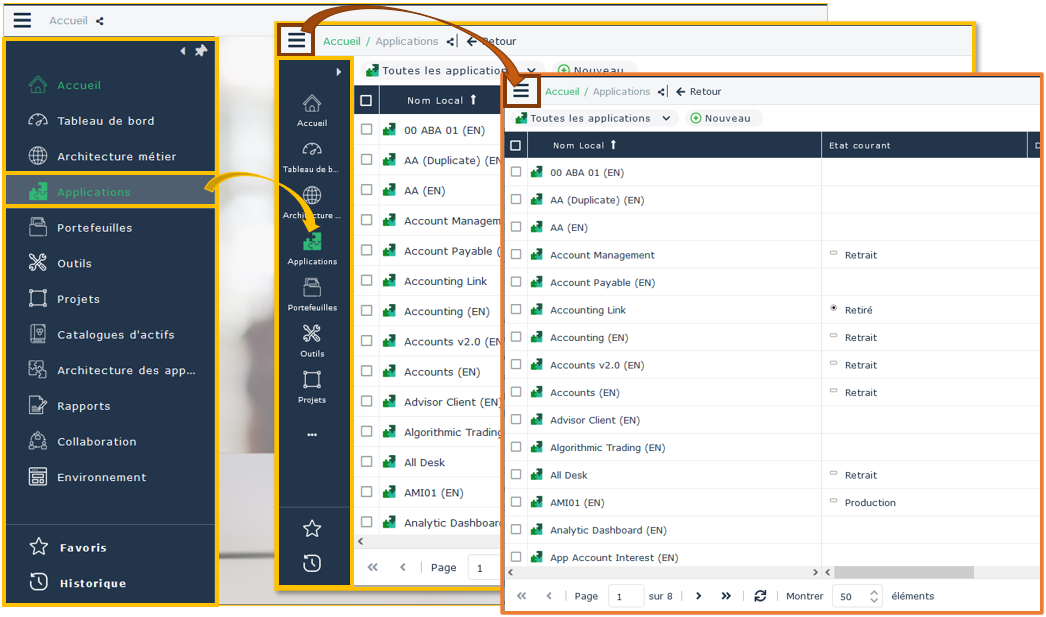Check the box for Account Management row
1046x617 pixels.
pyautogui.click(x=516, y=255)
